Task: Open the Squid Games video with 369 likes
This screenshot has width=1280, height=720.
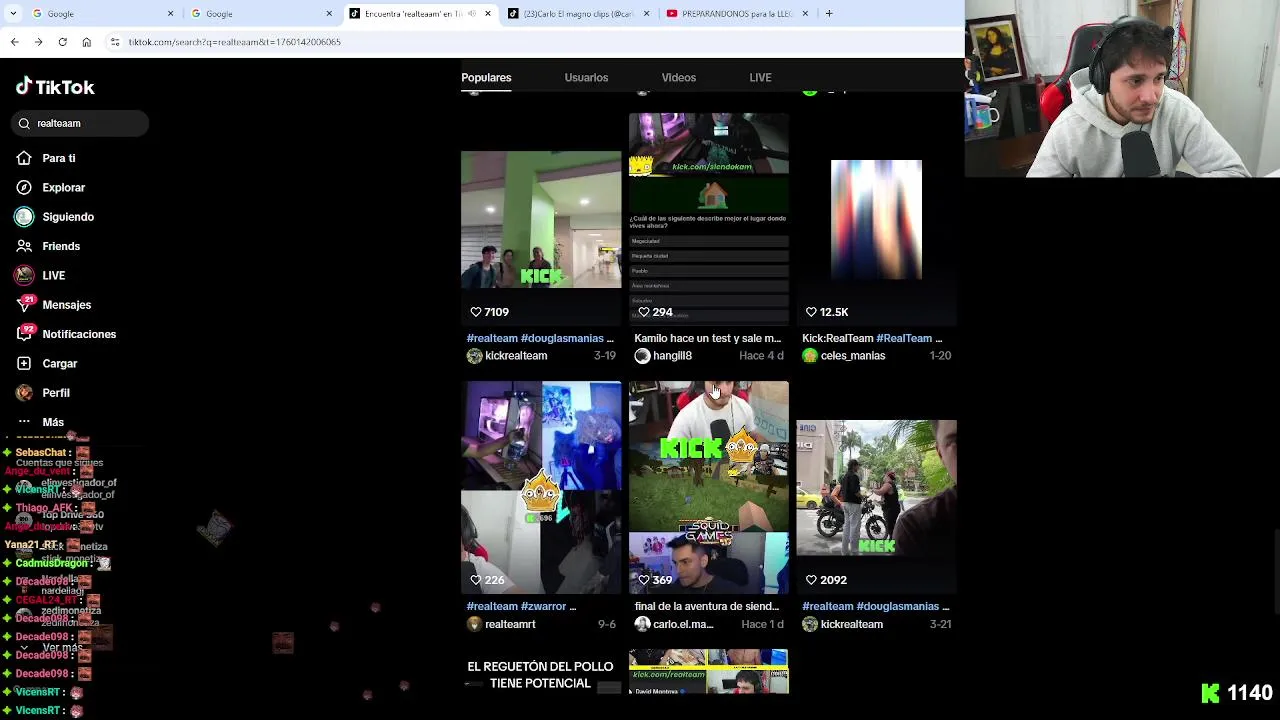Action: click(709, 487)
